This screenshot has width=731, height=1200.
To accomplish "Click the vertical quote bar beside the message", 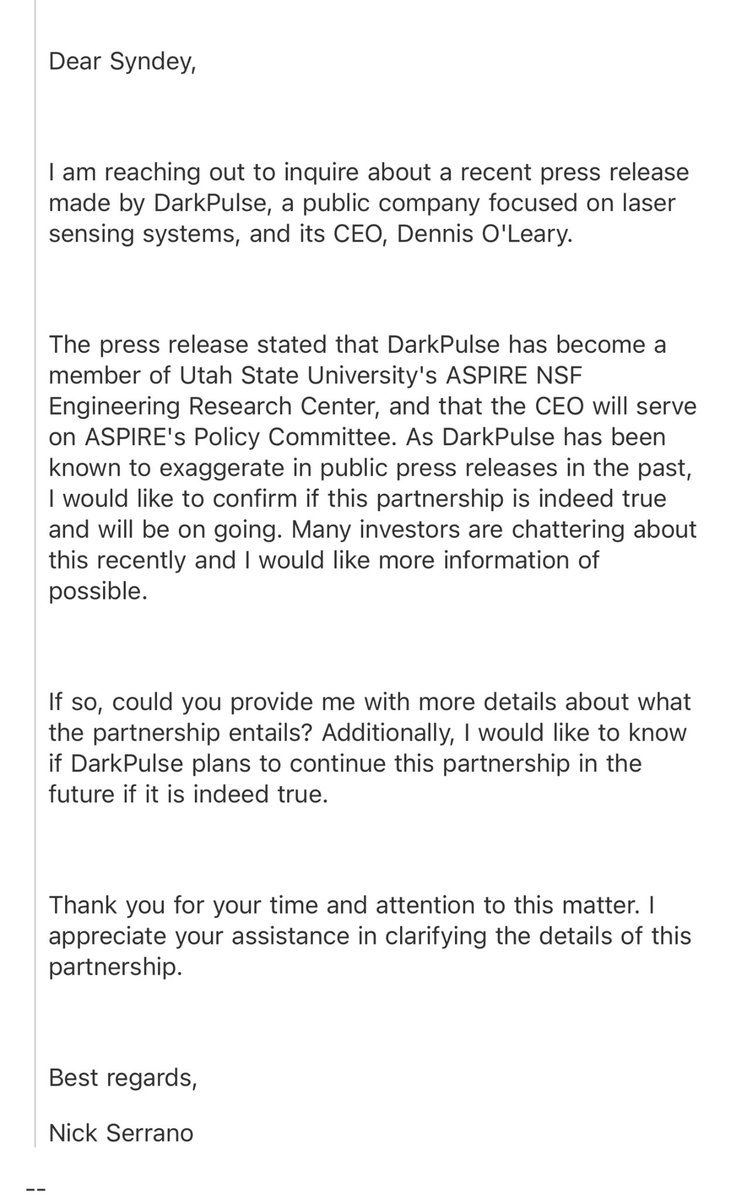I will pos(35,580).
